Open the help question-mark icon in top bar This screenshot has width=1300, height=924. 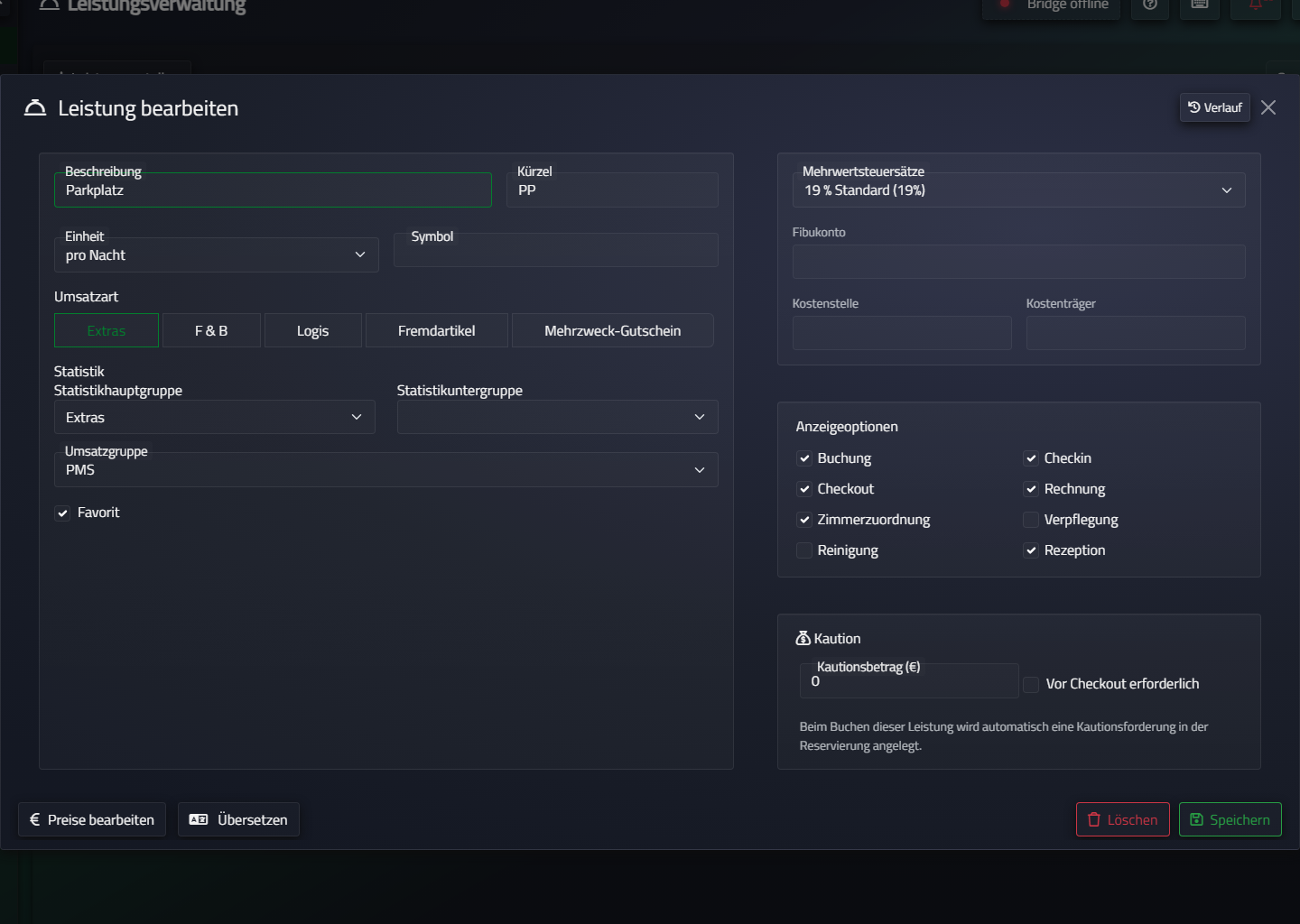1150,5
